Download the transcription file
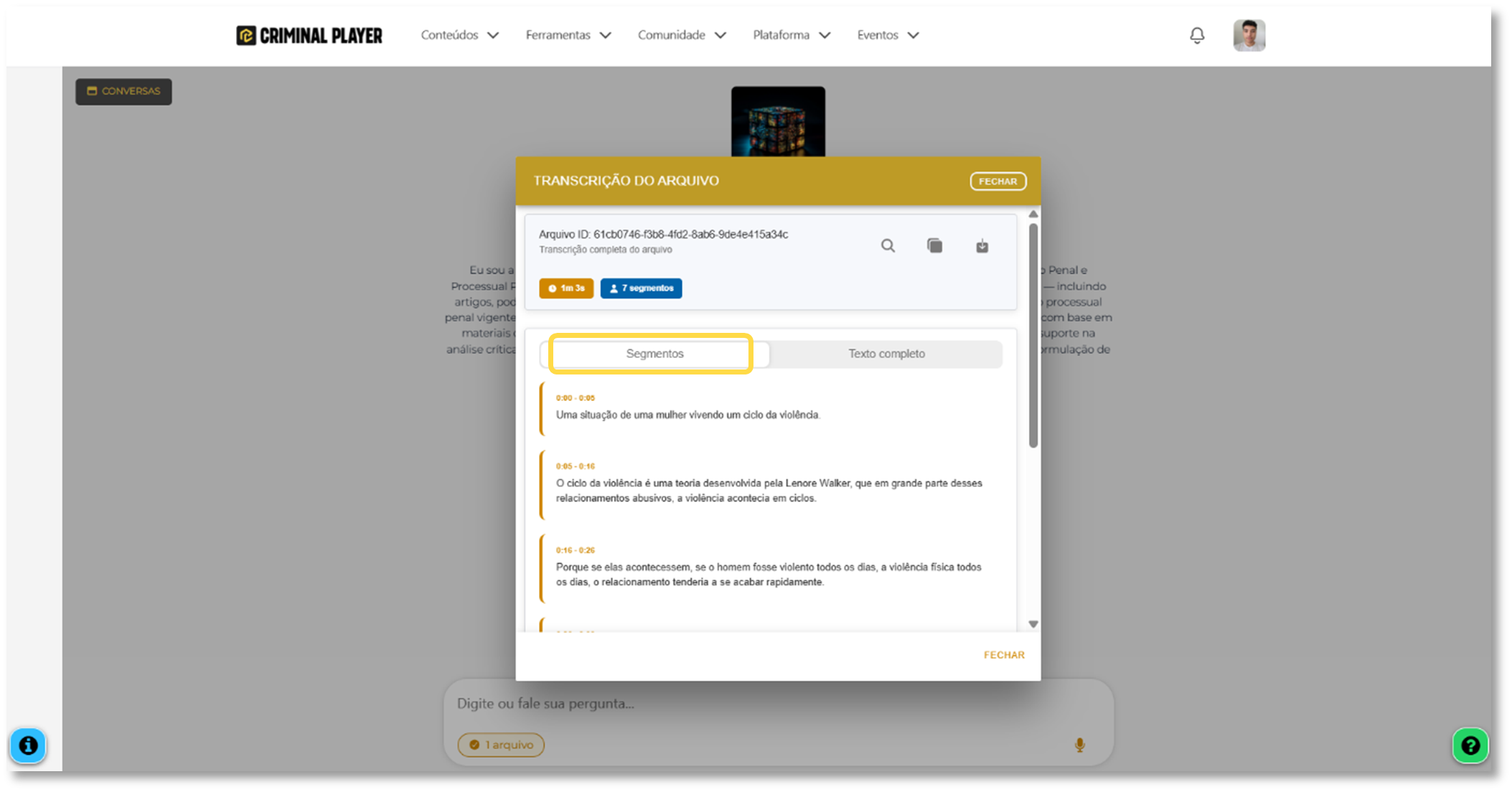This screenshot has width=1512, height=792. coord(982,245)
